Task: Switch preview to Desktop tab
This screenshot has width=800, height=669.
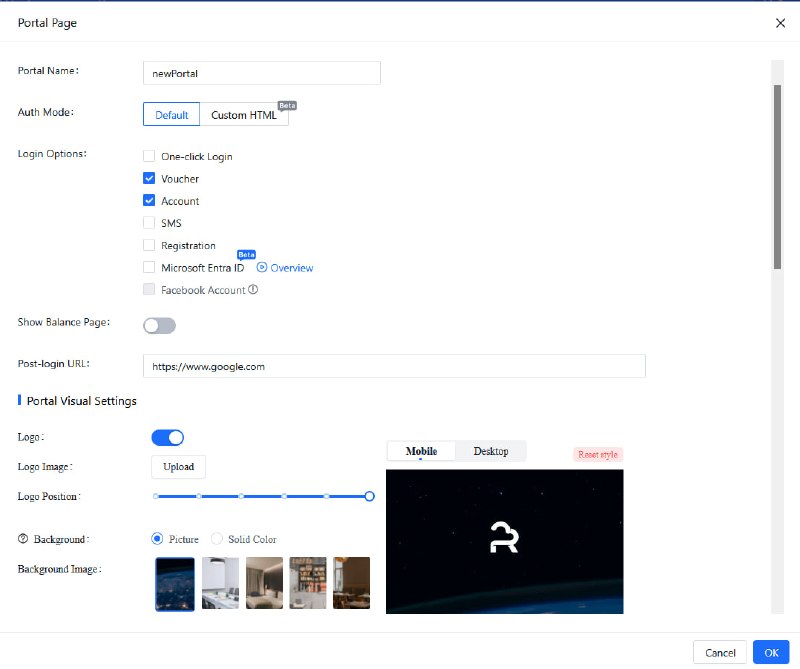Action: pyautogui.click(x=491, y=451)
